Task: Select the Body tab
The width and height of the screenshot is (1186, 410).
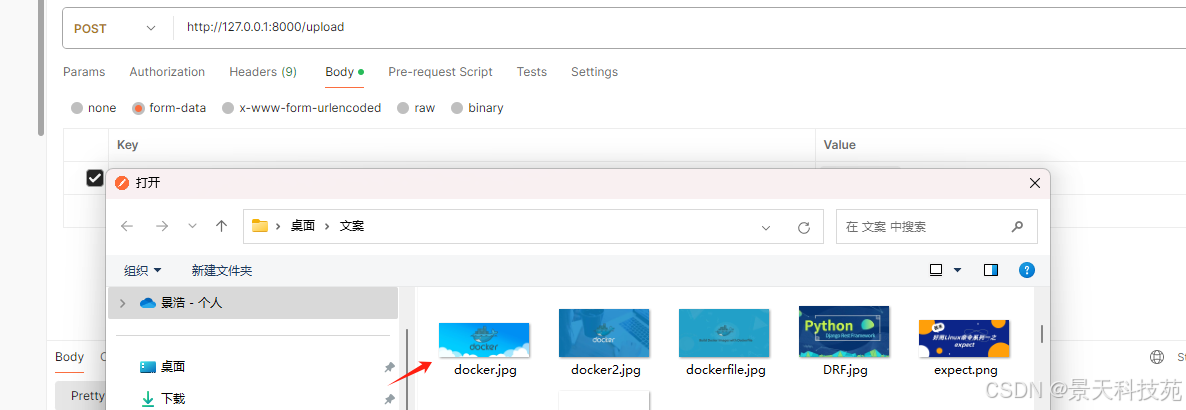Action: [x=344, y=72]
